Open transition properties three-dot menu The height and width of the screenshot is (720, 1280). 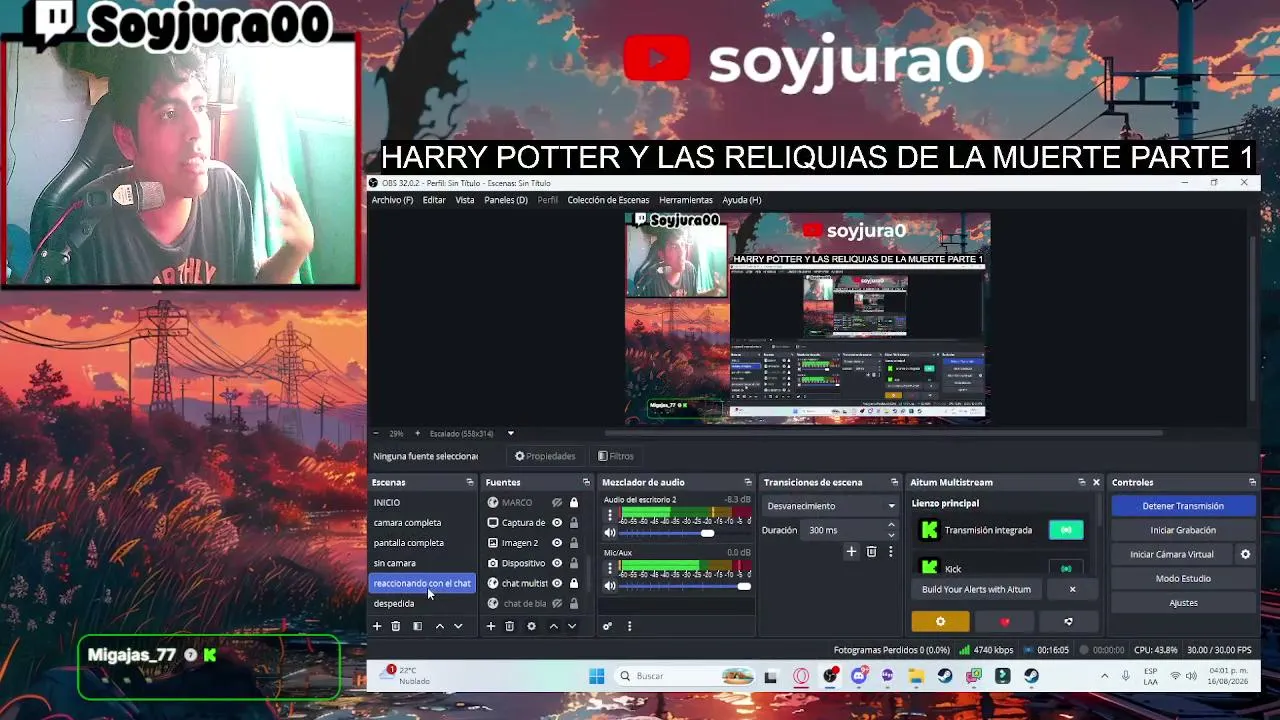point(890,551)
